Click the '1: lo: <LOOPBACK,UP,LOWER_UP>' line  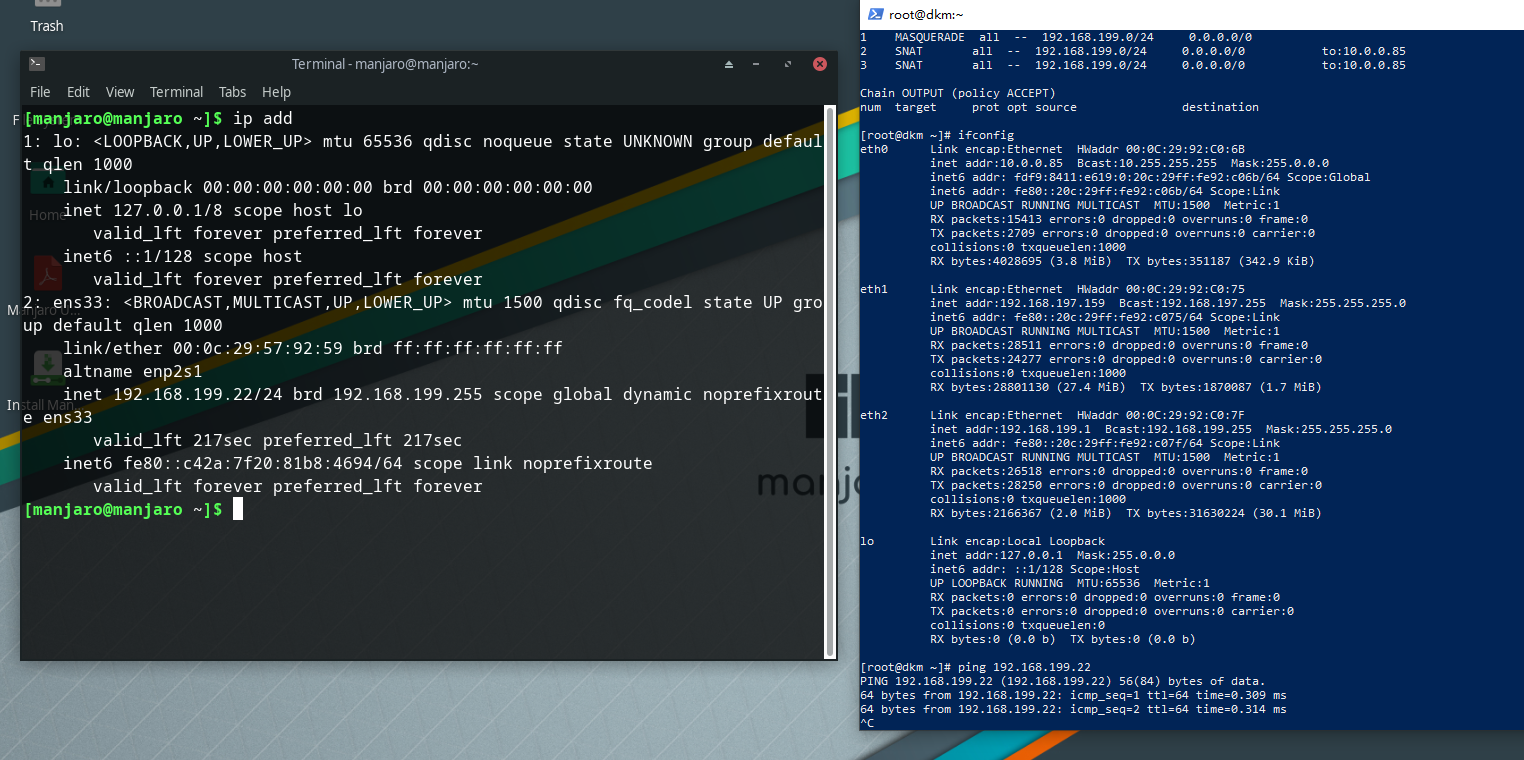pos(423,141)
